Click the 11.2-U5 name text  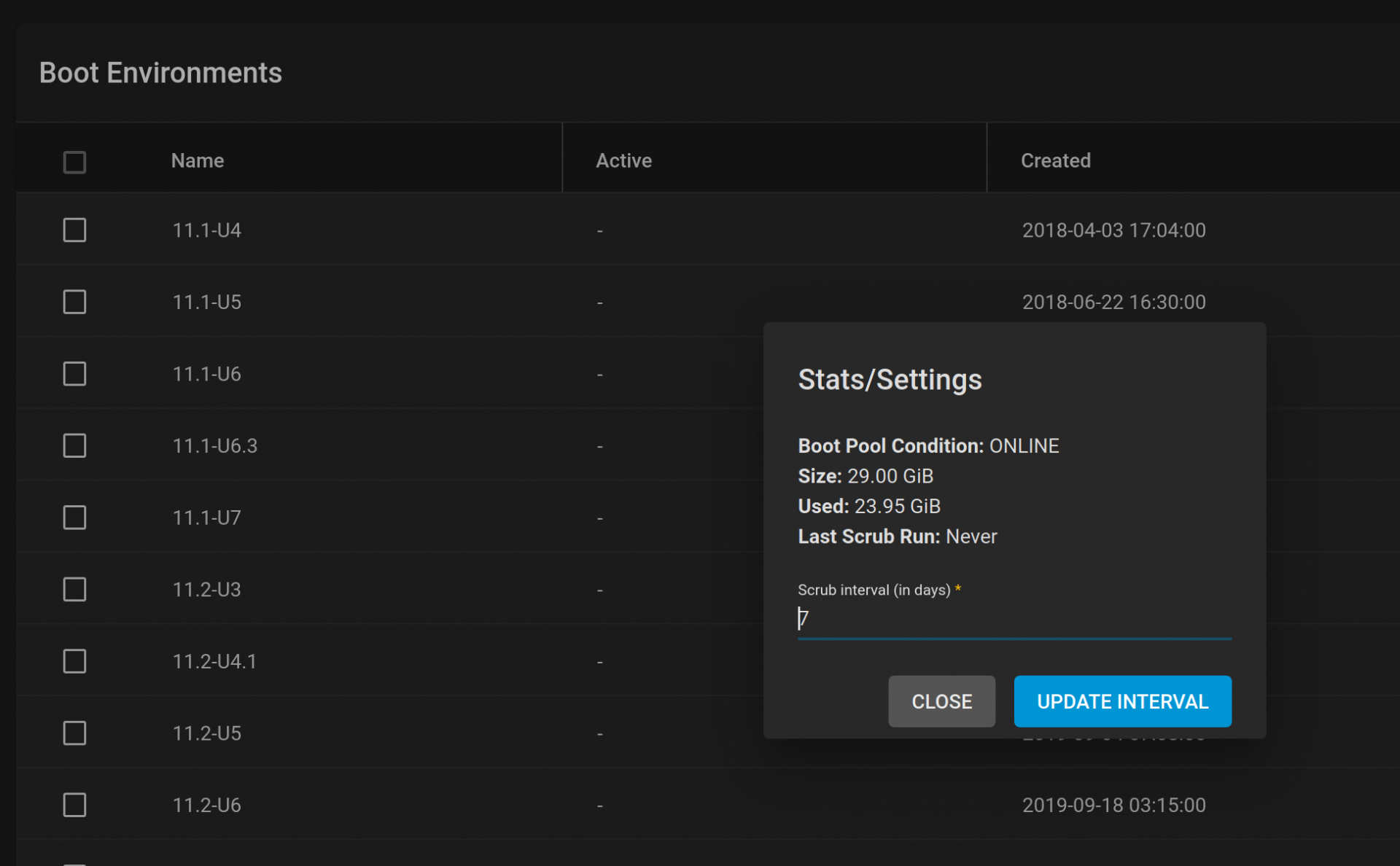coord(206,733)
